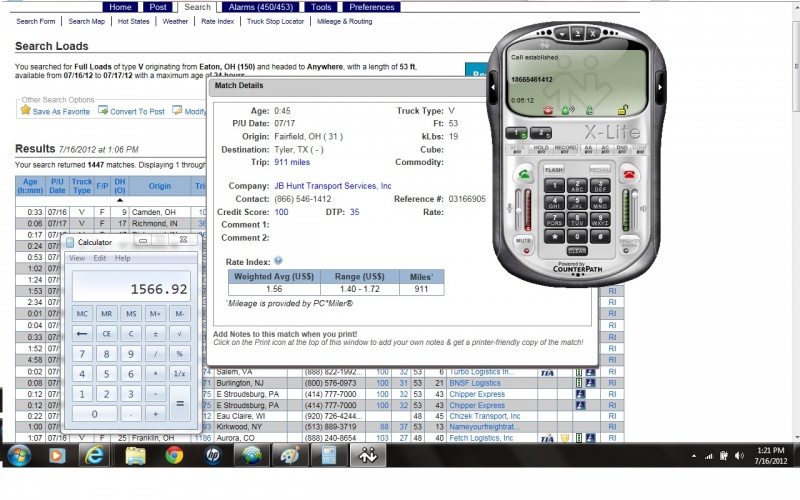Open the Preferences tab

point(371,7)
